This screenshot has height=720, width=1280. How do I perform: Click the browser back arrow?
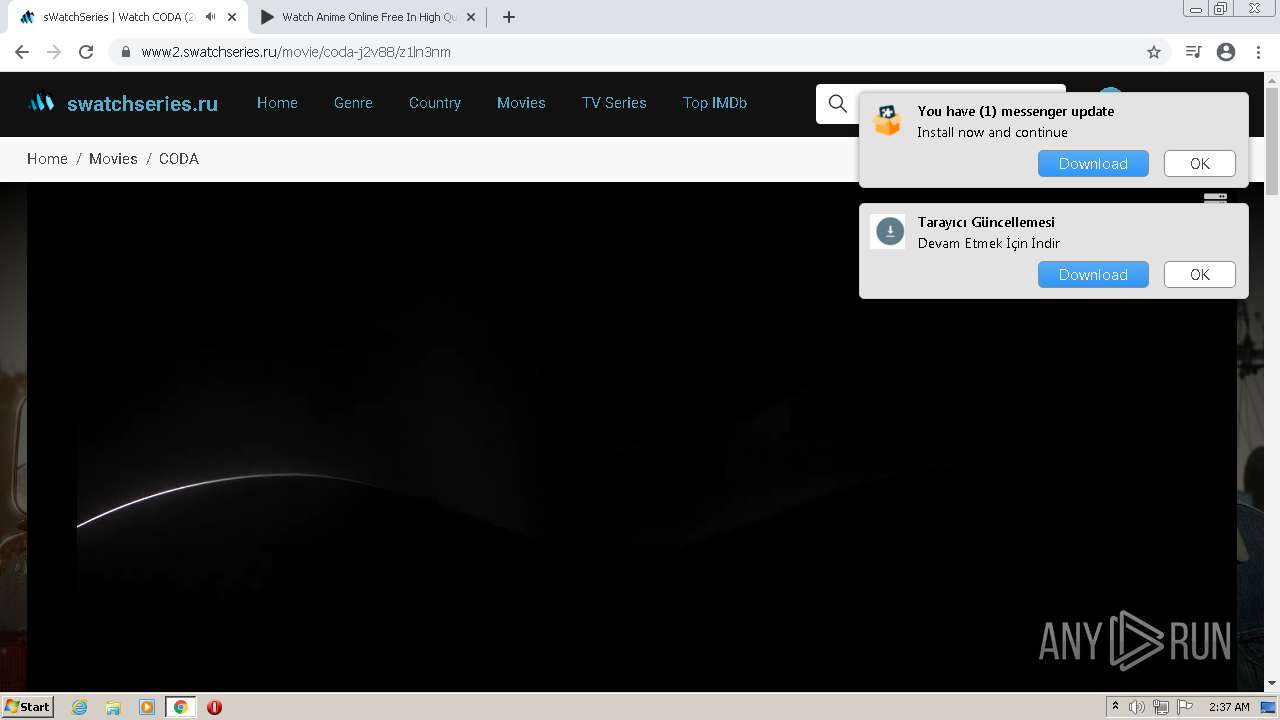click(22, 52)
